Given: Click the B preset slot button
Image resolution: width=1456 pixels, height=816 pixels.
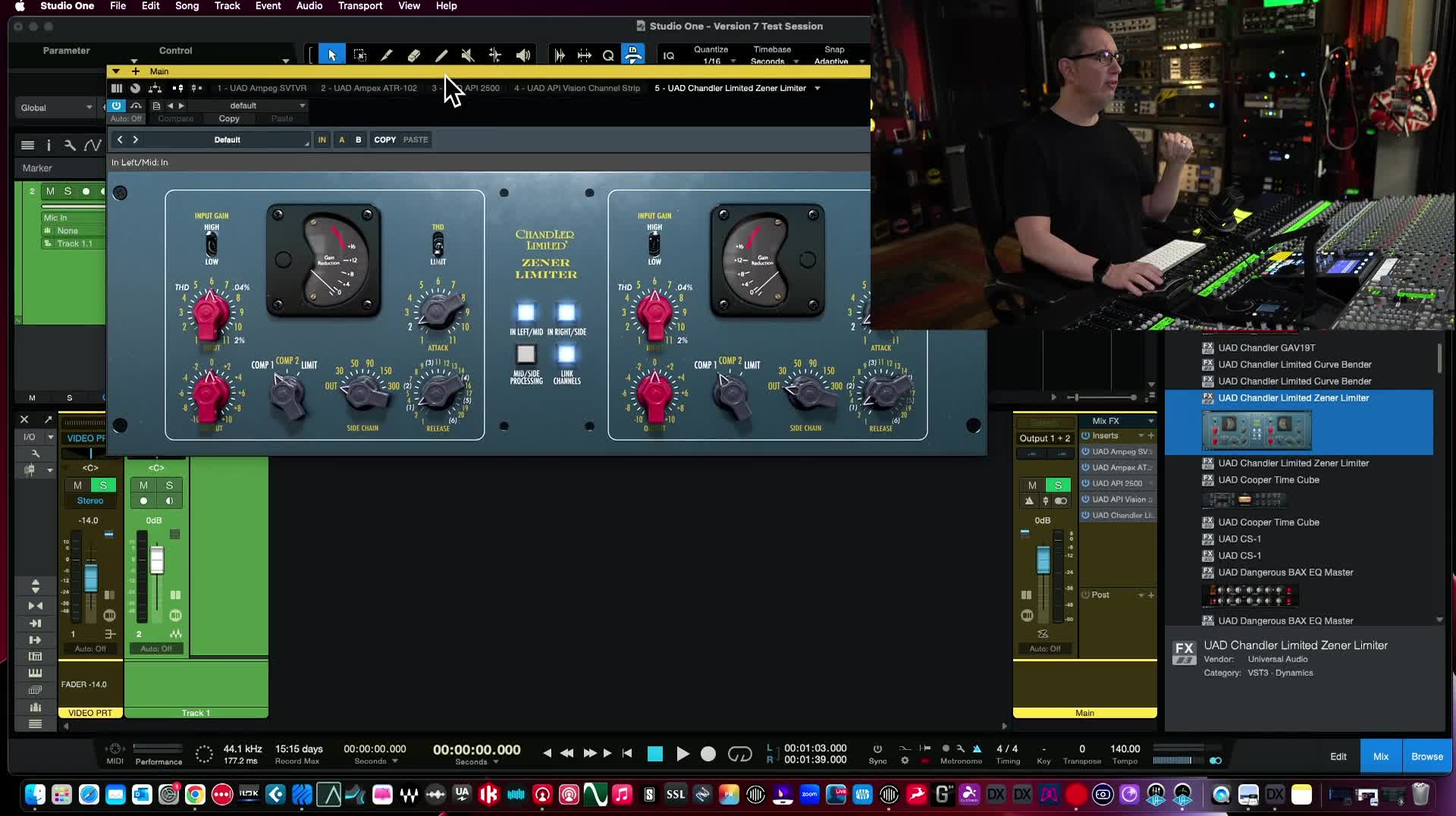Looking at the screenshot, I should tap(358, 140).
